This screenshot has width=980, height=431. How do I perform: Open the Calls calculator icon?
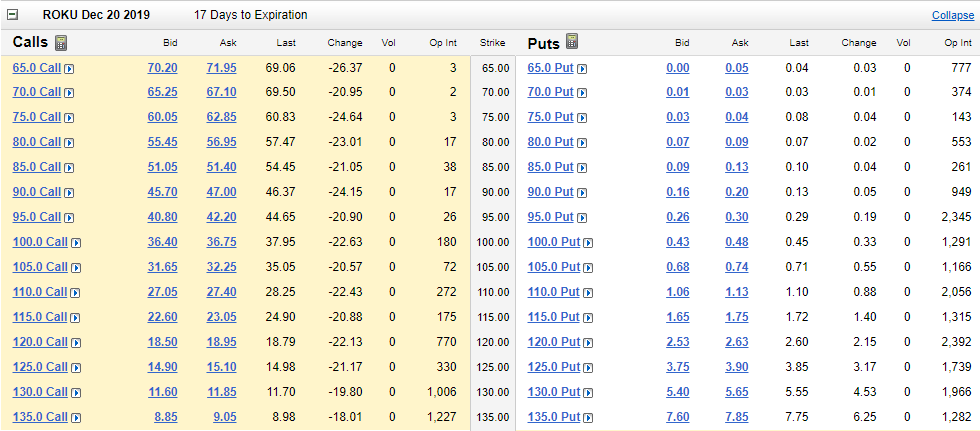coord(61,42)
